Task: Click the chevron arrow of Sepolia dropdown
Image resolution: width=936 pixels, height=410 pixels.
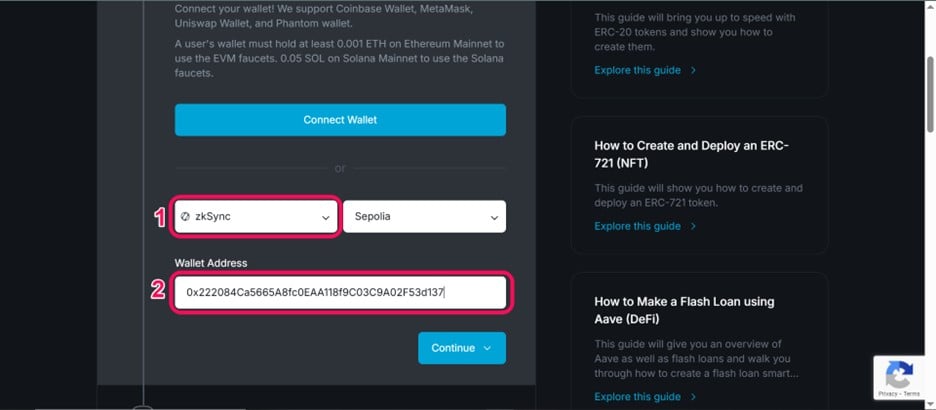Action: tap(494, 218)
